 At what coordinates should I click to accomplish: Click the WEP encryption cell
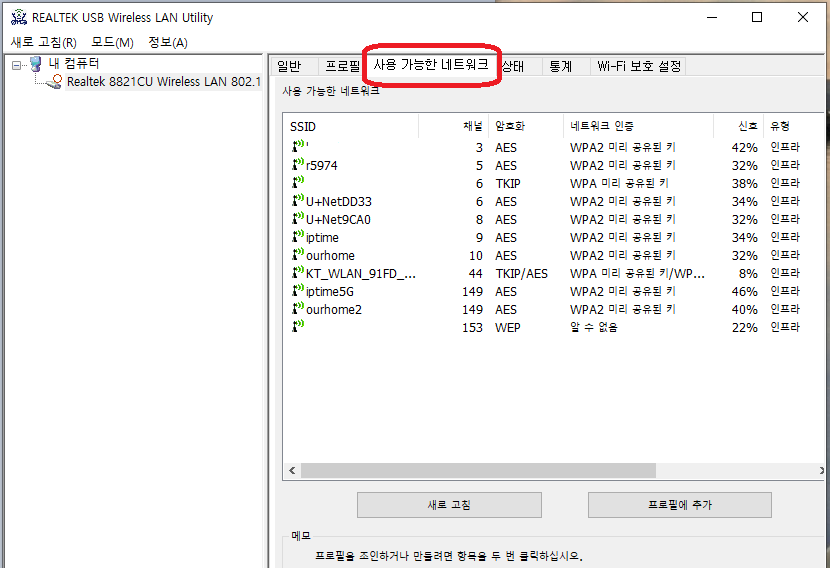pos(508,328)
